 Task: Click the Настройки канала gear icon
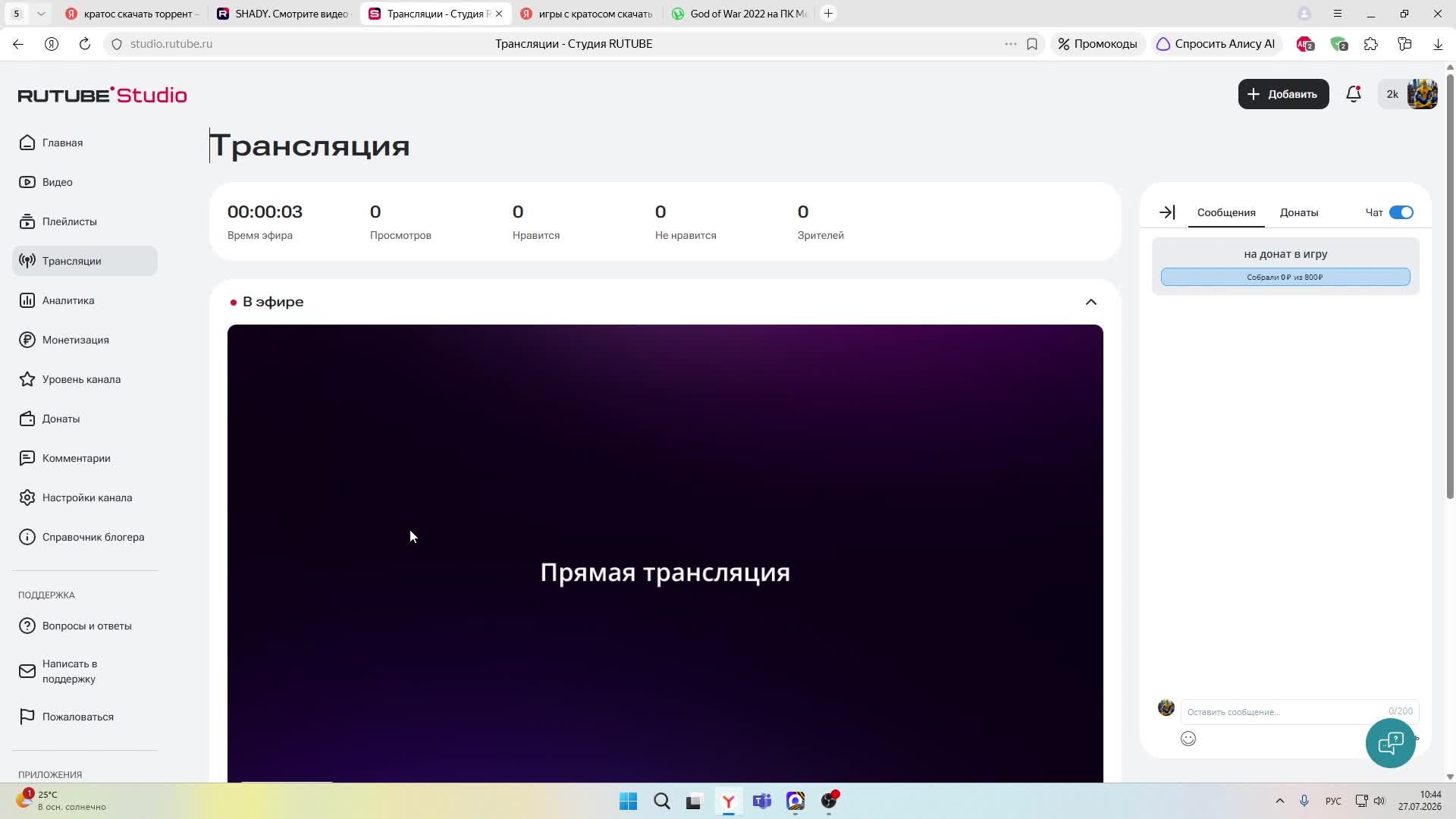pyautogui.click(x=27, y=497)
